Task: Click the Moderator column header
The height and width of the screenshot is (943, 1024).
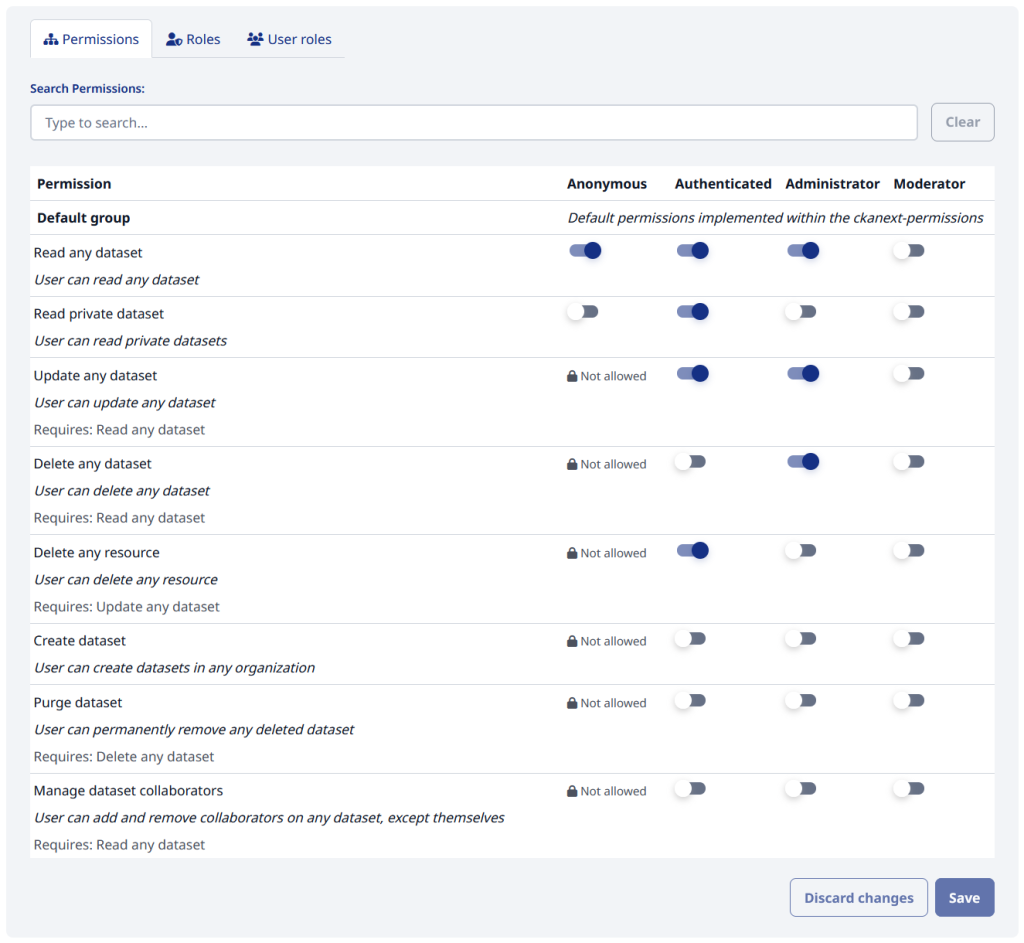Action: click(929, 184)
